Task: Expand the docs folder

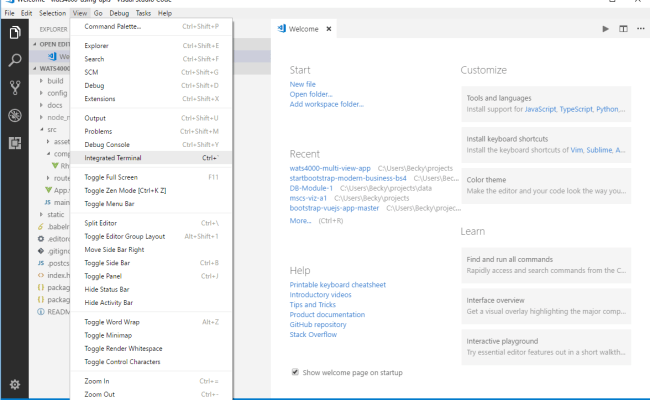Action: 41,105
